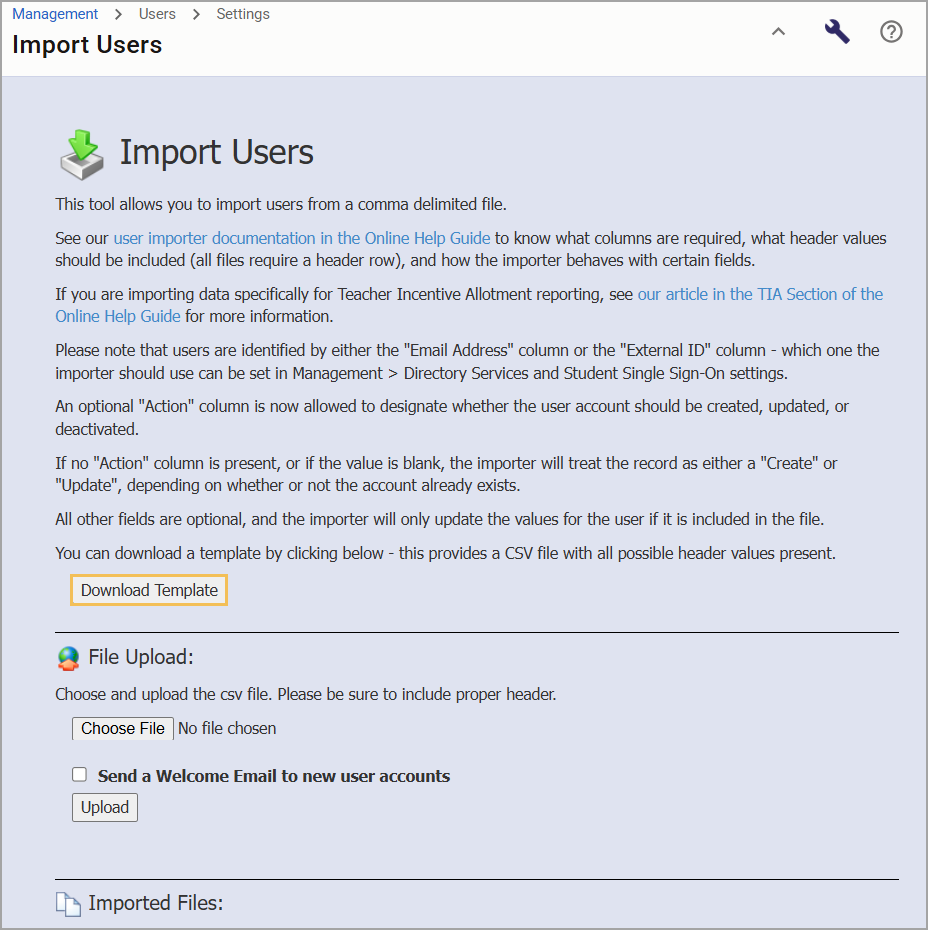Click the Import Users download arrow icon

coord(82,154)
